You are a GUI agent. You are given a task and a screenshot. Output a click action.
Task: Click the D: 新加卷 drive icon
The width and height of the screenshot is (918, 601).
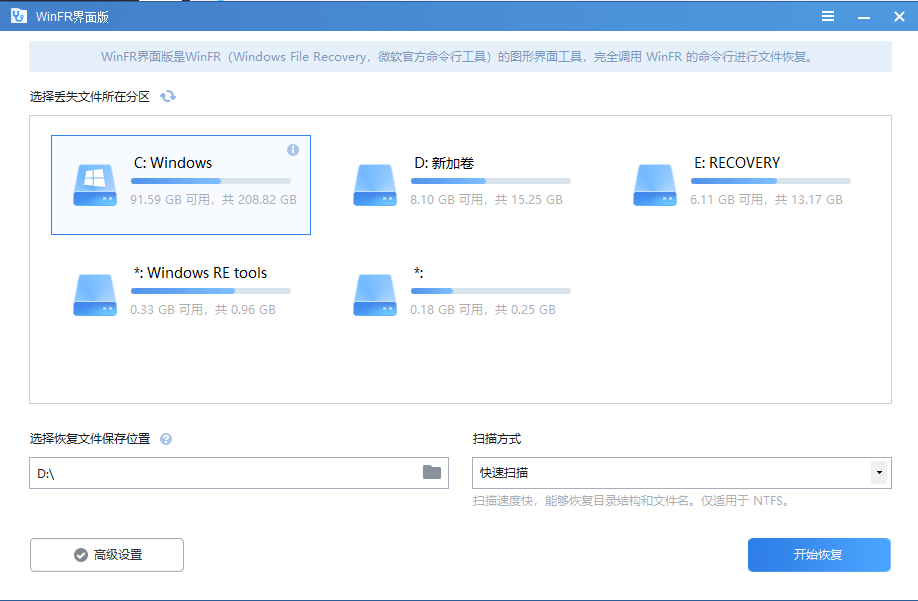pos(374,184)
